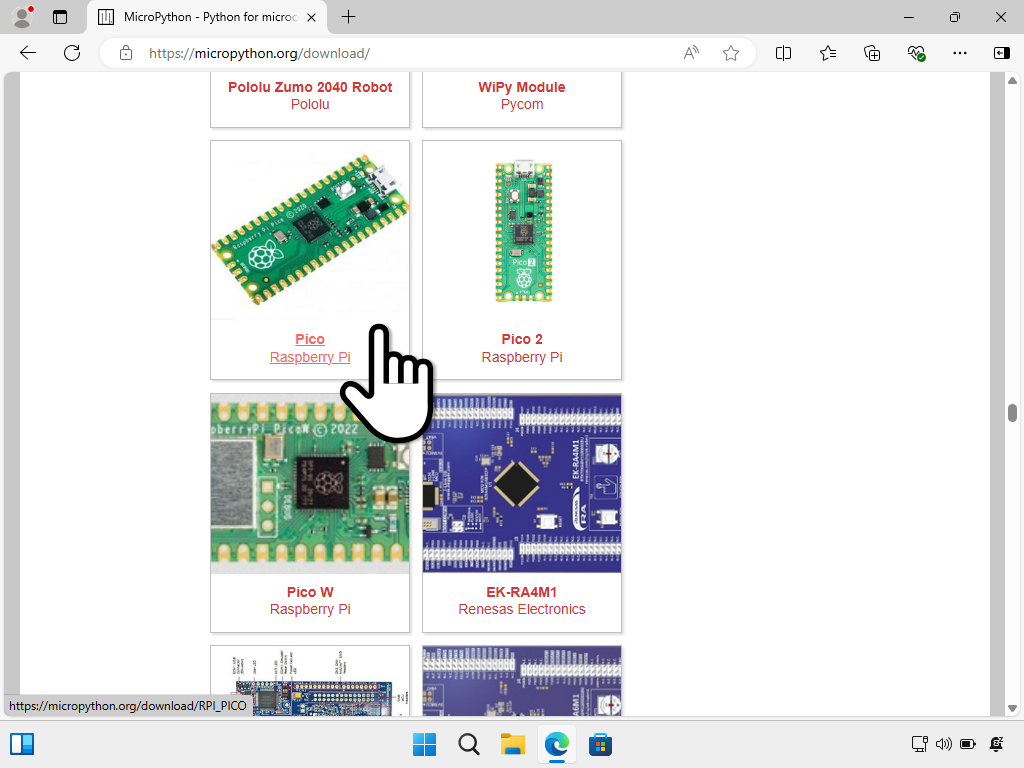Open the EK-RA4M1 board link
1024x768 pixels.
tap(522, 592)
